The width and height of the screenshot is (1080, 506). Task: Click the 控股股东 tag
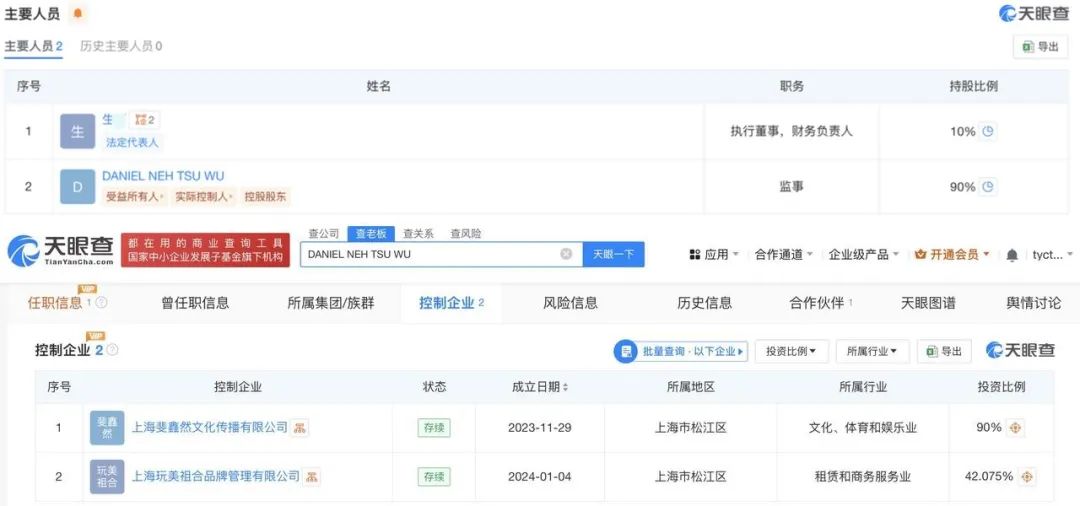coord(266,197)
